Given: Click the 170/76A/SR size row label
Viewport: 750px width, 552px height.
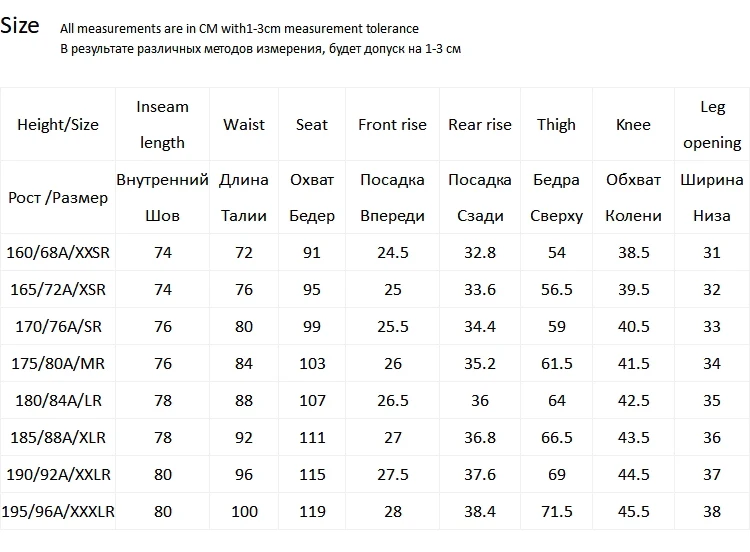Looking at the screenshot, I should pos(58,326).
